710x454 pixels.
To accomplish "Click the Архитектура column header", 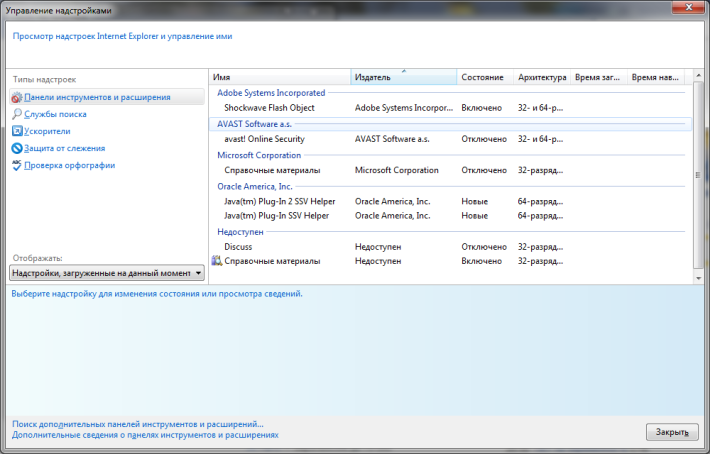I will [x=541, y=78].
